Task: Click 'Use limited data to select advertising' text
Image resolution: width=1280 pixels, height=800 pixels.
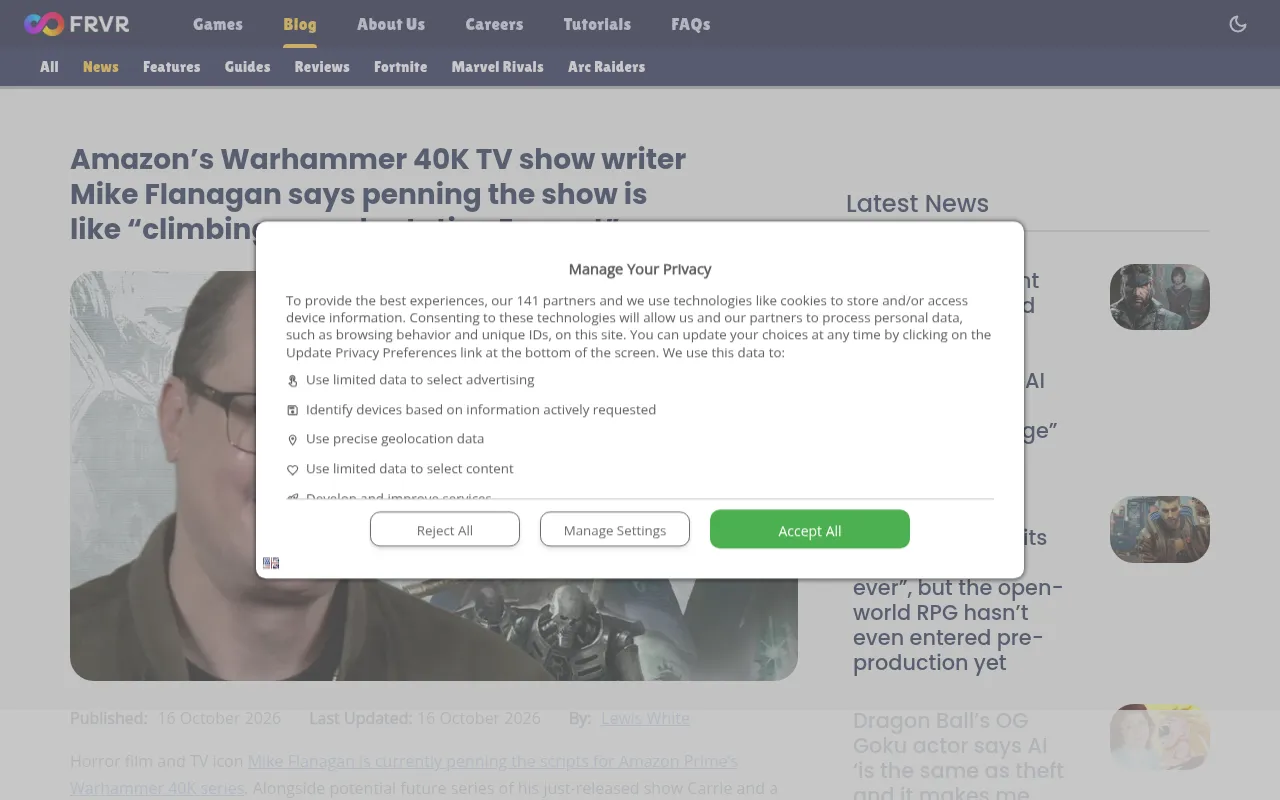Action: click(x=420, y=380)
